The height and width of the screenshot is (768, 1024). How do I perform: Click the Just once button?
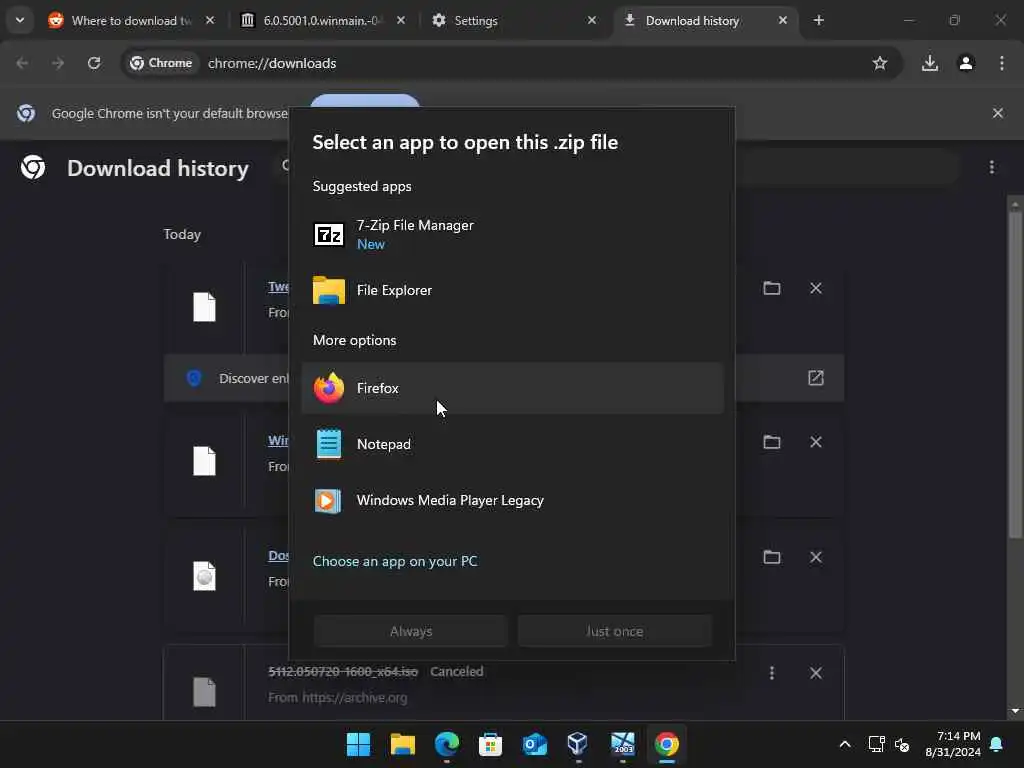615,631
